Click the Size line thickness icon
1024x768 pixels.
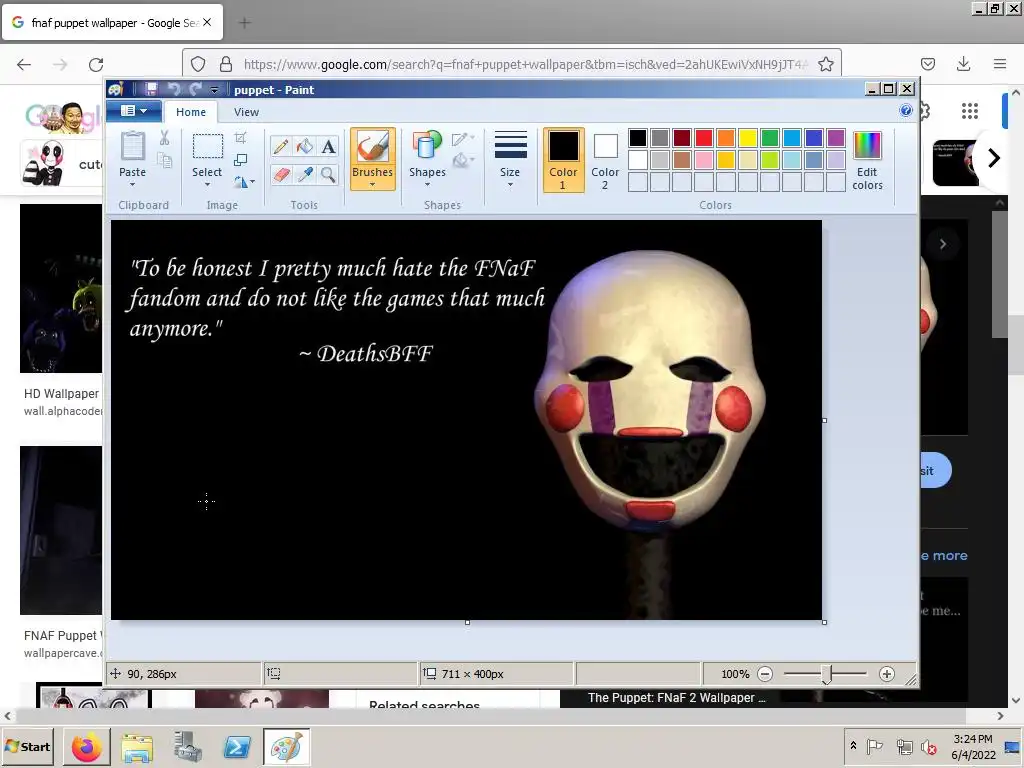[510, 145]
